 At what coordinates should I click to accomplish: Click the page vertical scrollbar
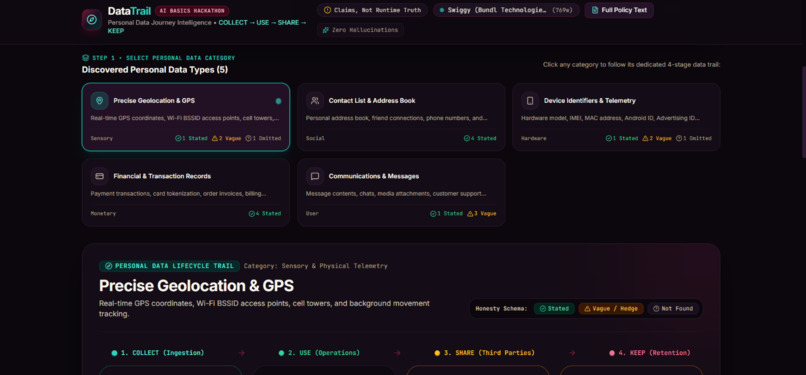tap(803, 112)
